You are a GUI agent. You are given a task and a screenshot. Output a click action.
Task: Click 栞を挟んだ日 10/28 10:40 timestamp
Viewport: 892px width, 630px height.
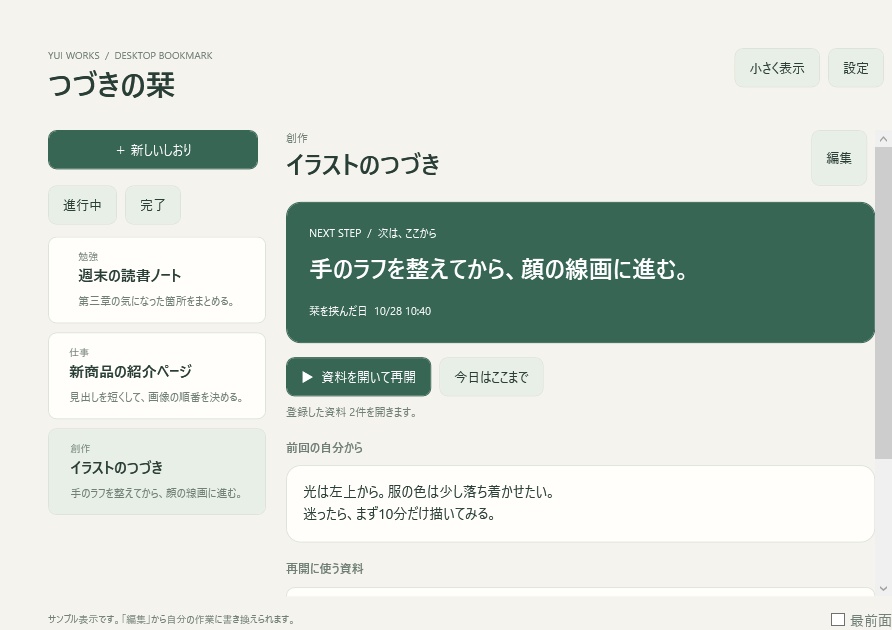point(370,311)
